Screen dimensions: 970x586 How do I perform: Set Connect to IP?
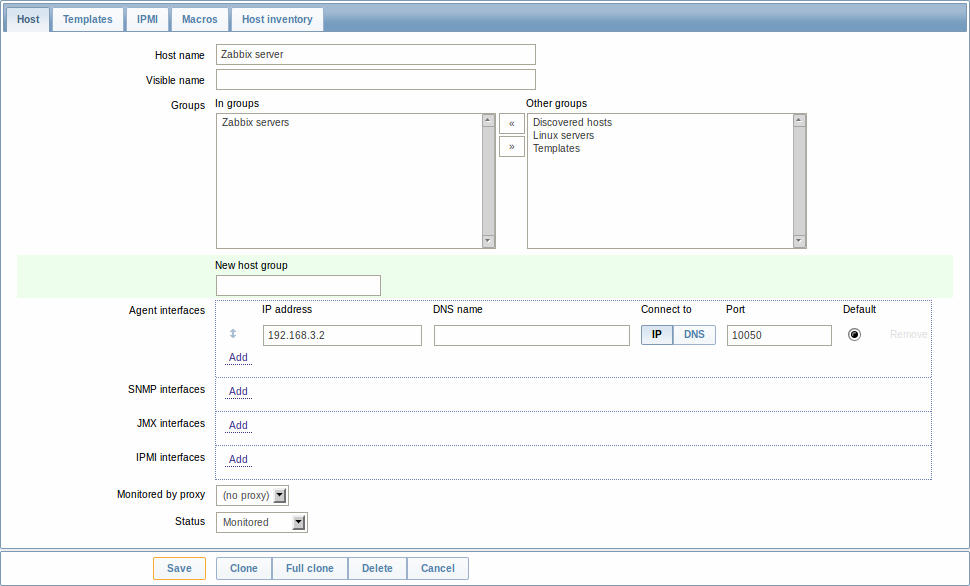656,335
